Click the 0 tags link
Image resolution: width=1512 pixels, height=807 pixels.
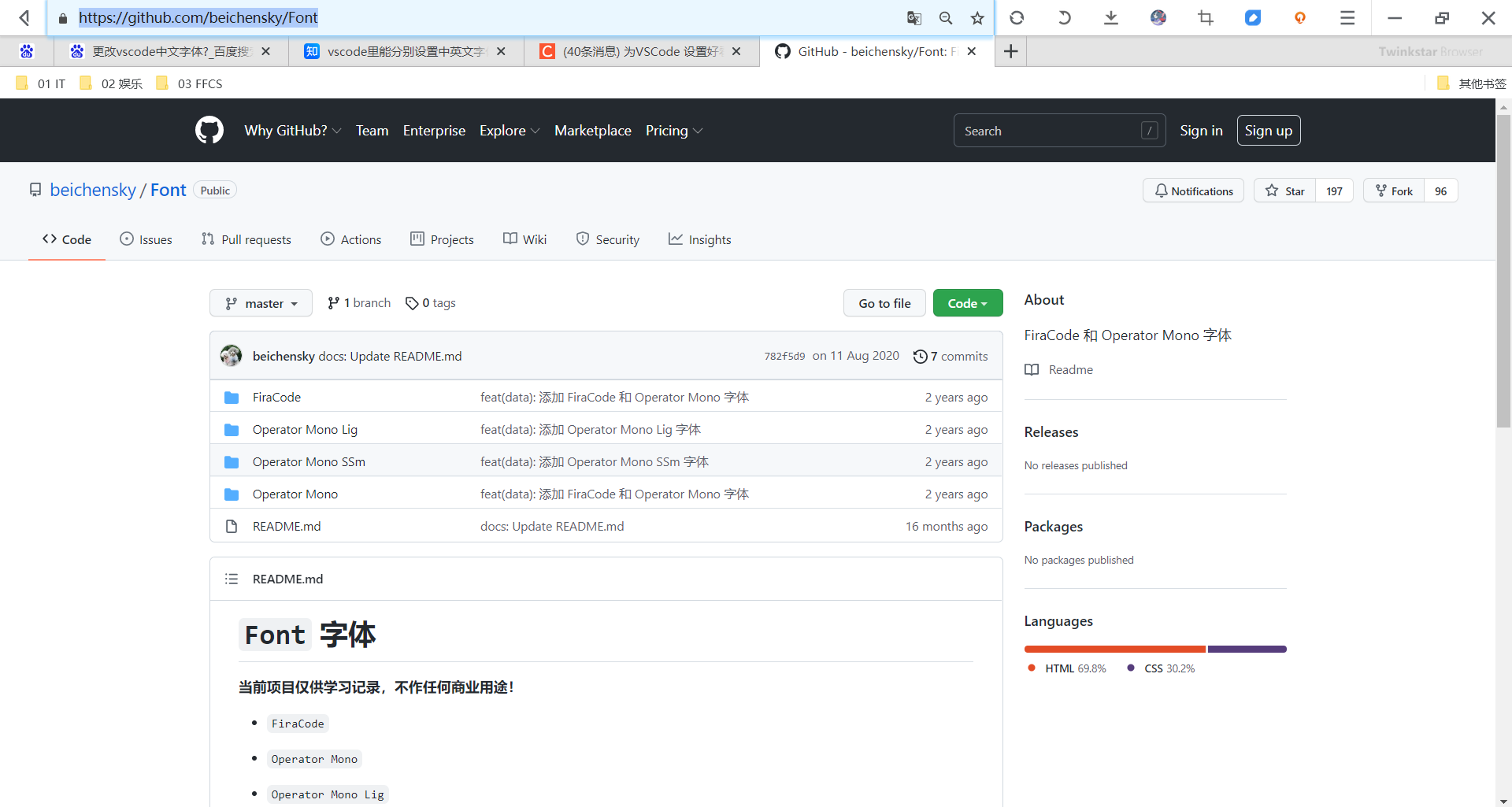[x=430, y=303]
